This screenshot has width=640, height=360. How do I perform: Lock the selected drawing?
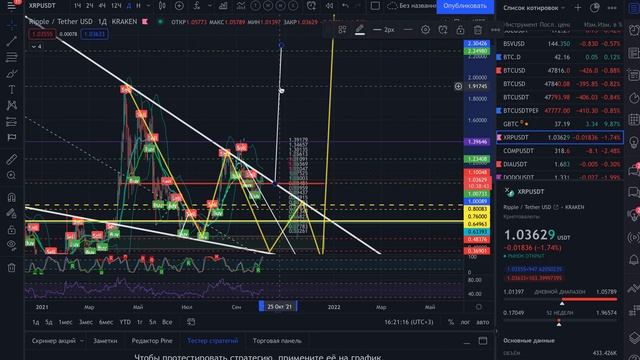(x=460, y=30)
